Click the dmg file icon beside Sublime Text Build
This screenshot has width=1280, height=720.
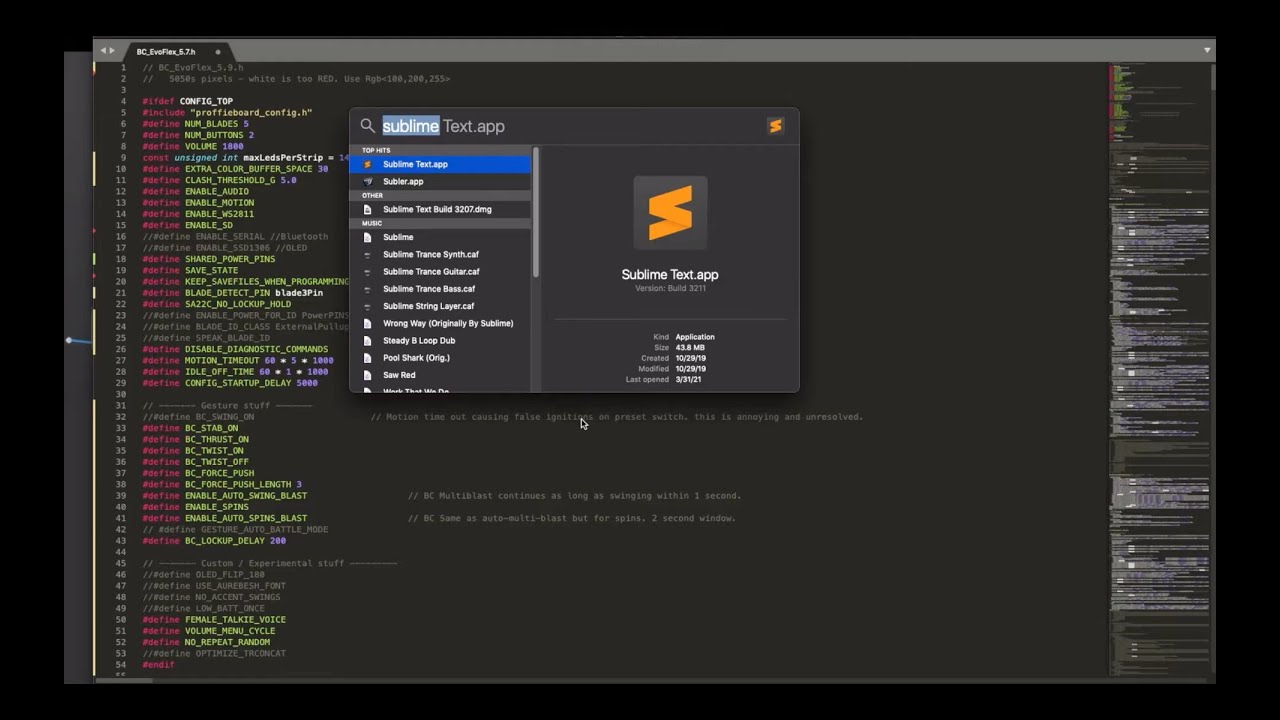(x=367, y=209)
